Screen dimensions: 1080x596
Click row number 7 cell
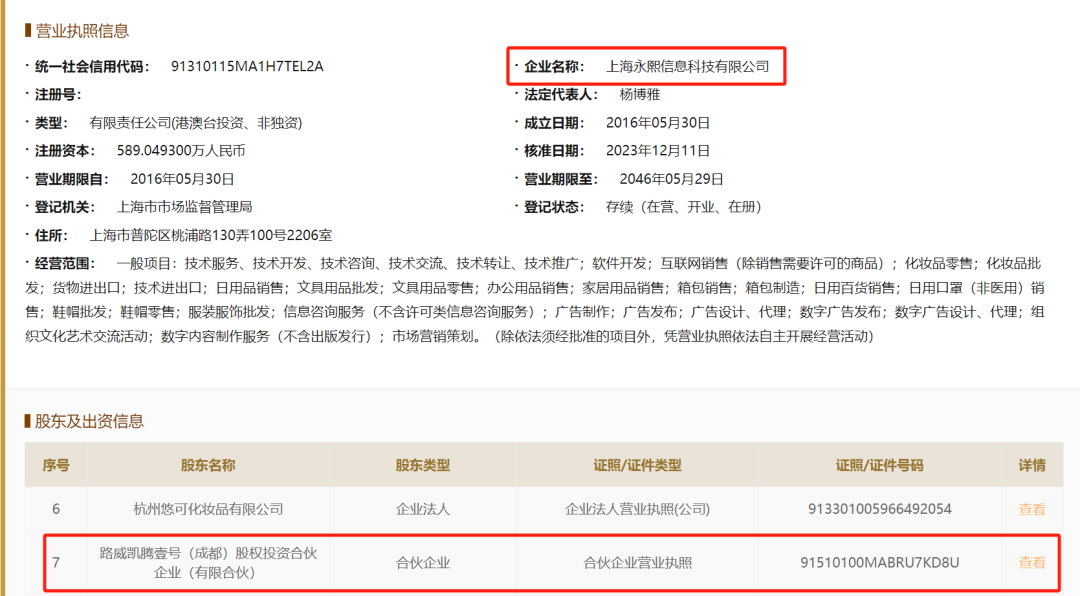[x=56, y=562]
